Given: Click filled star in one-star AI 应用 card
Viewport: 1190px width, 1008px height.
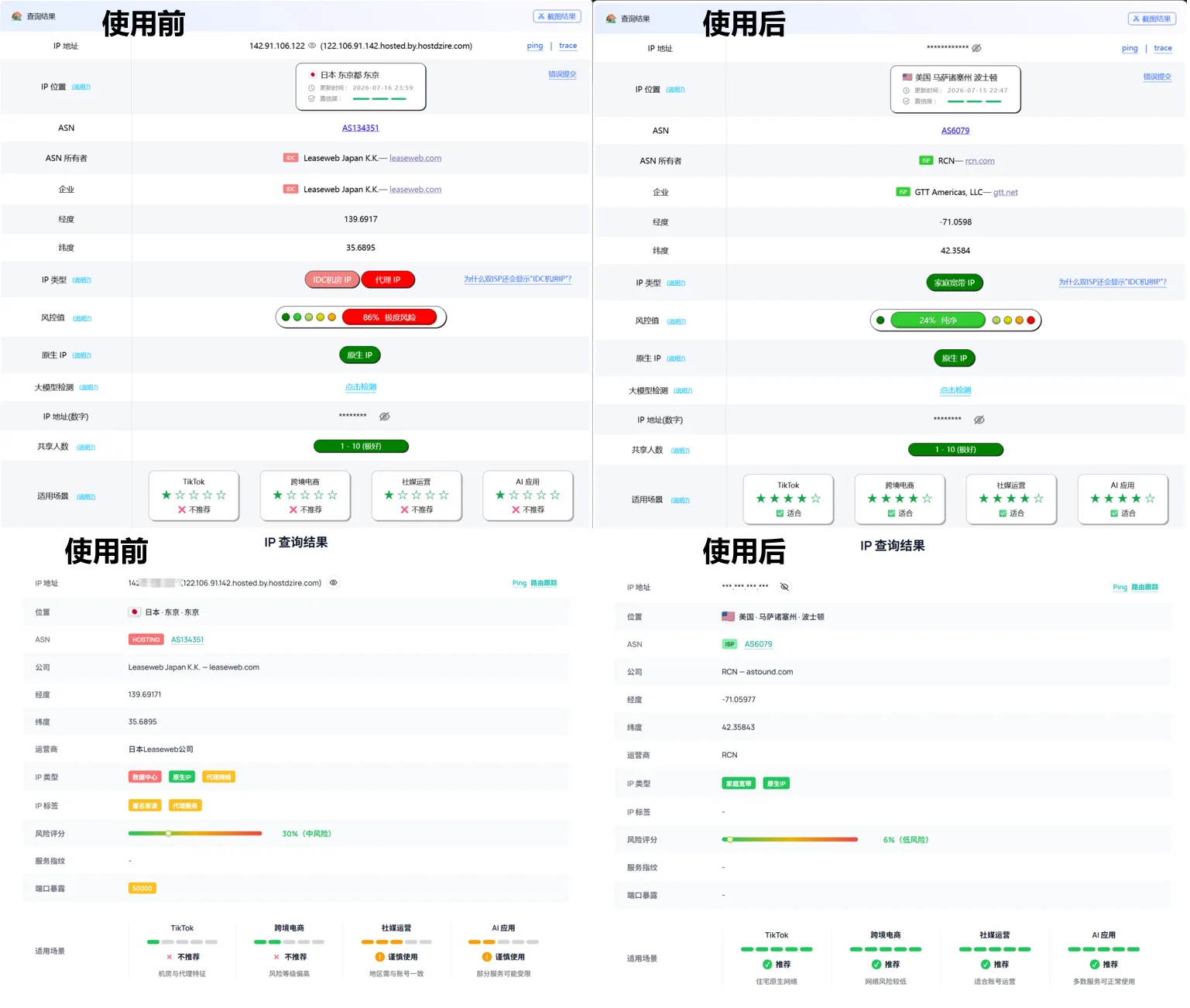Looking at the screenshot, I should (x=500, y=495).
